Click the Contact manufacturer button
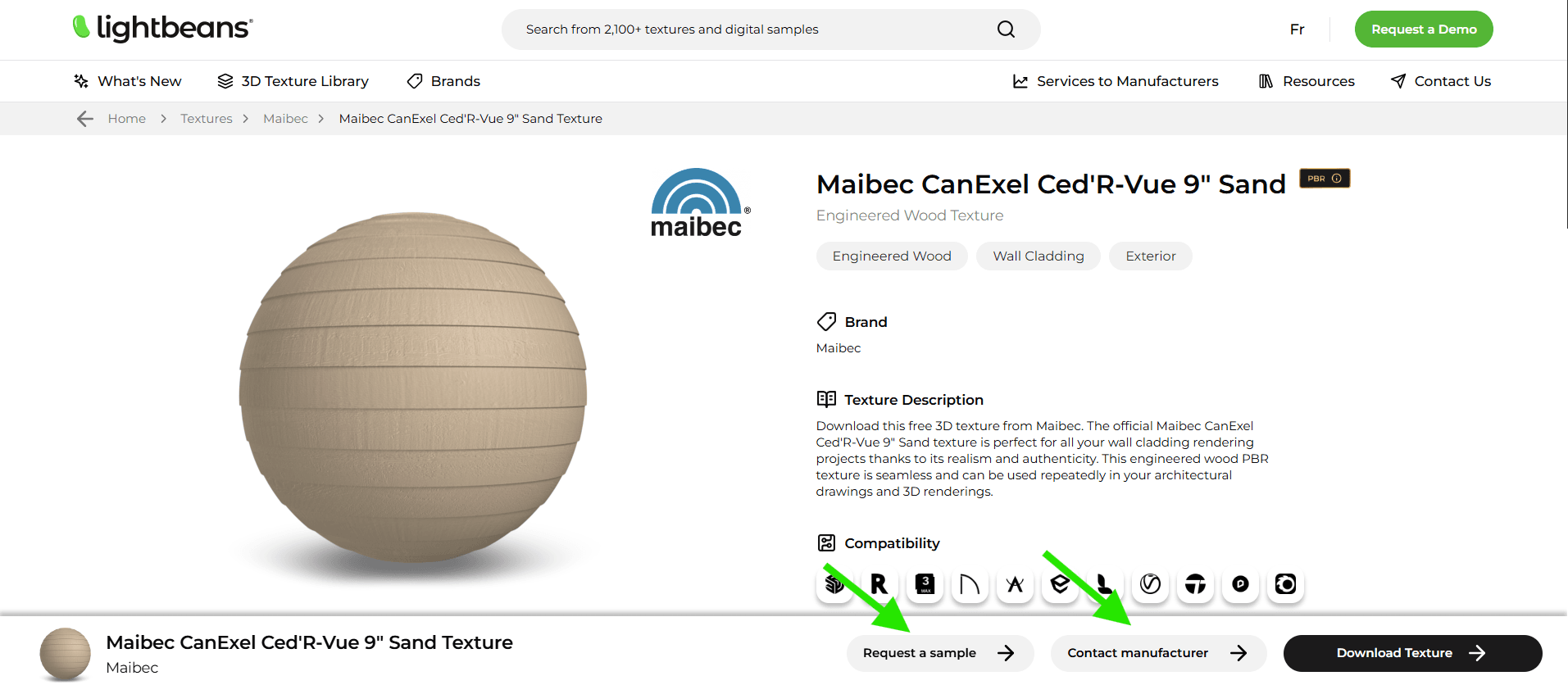1568x685 pixels. pyautogui.click(x=1159, y=653)
